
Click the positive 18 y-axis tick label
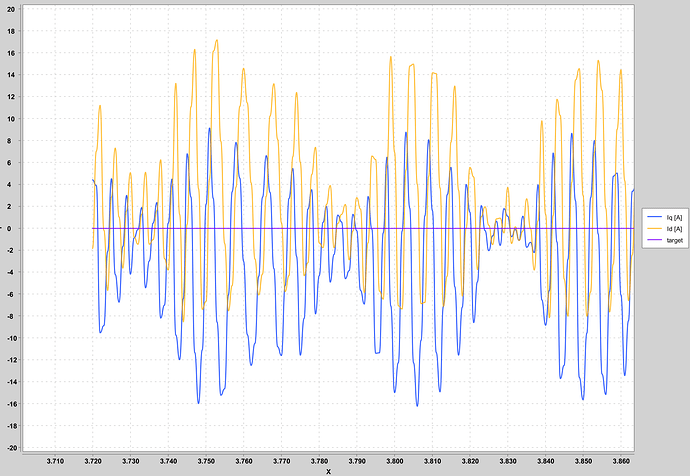click(x=11, y=31)
